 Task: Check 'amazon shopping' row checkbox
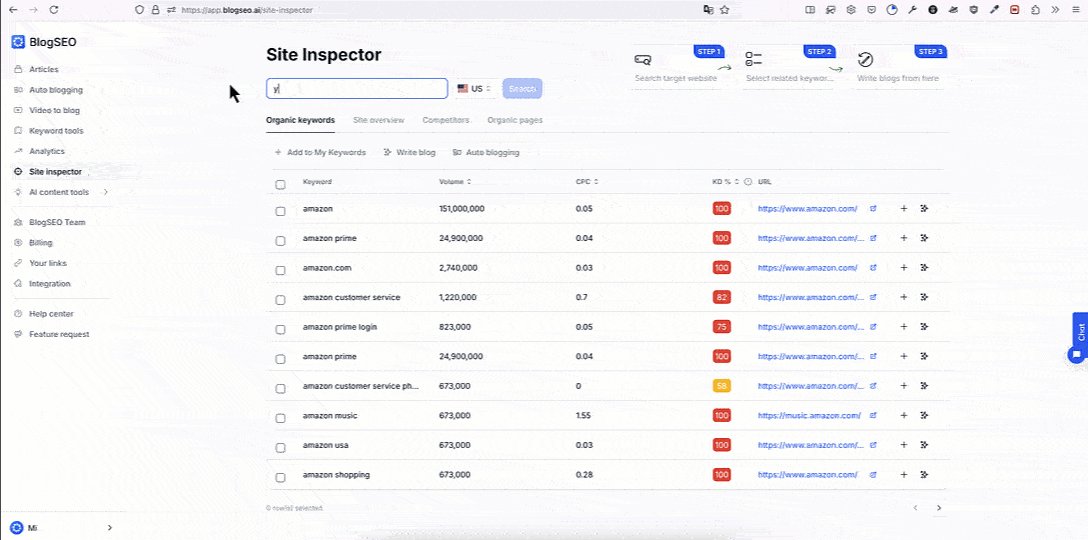click(x=280, y=478)
